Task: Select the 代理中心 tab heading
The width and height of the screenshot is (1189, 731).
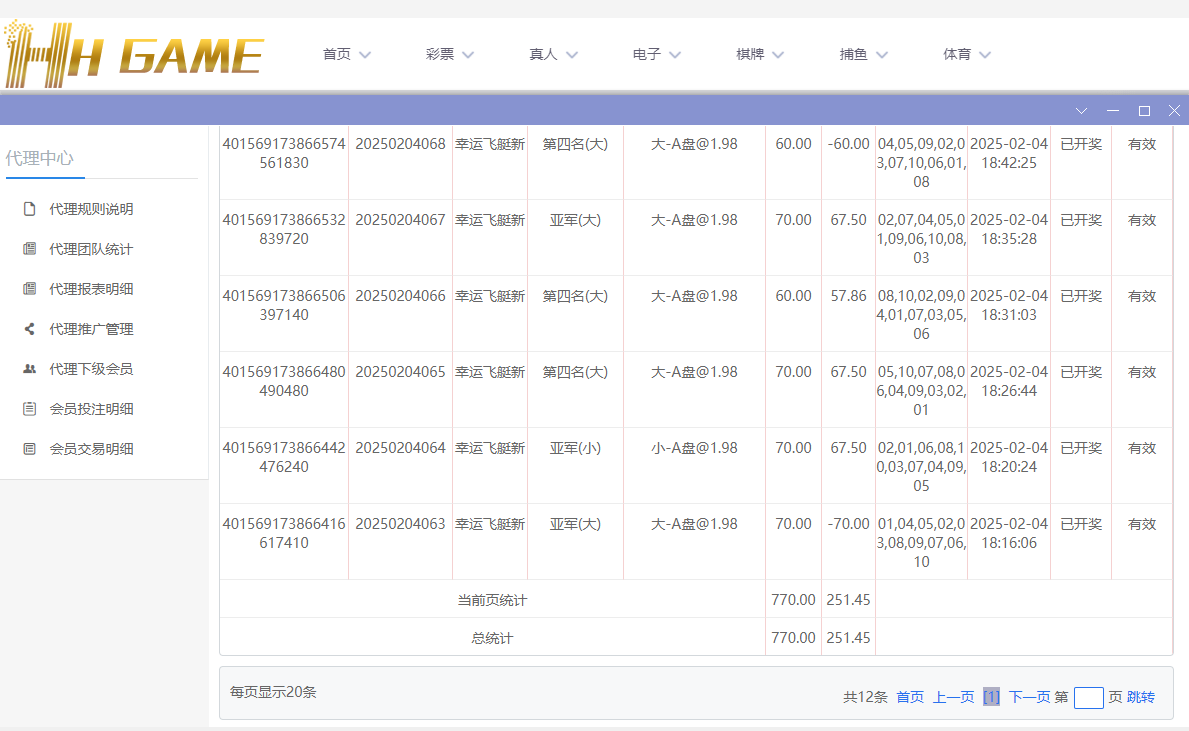Action: 40,158
